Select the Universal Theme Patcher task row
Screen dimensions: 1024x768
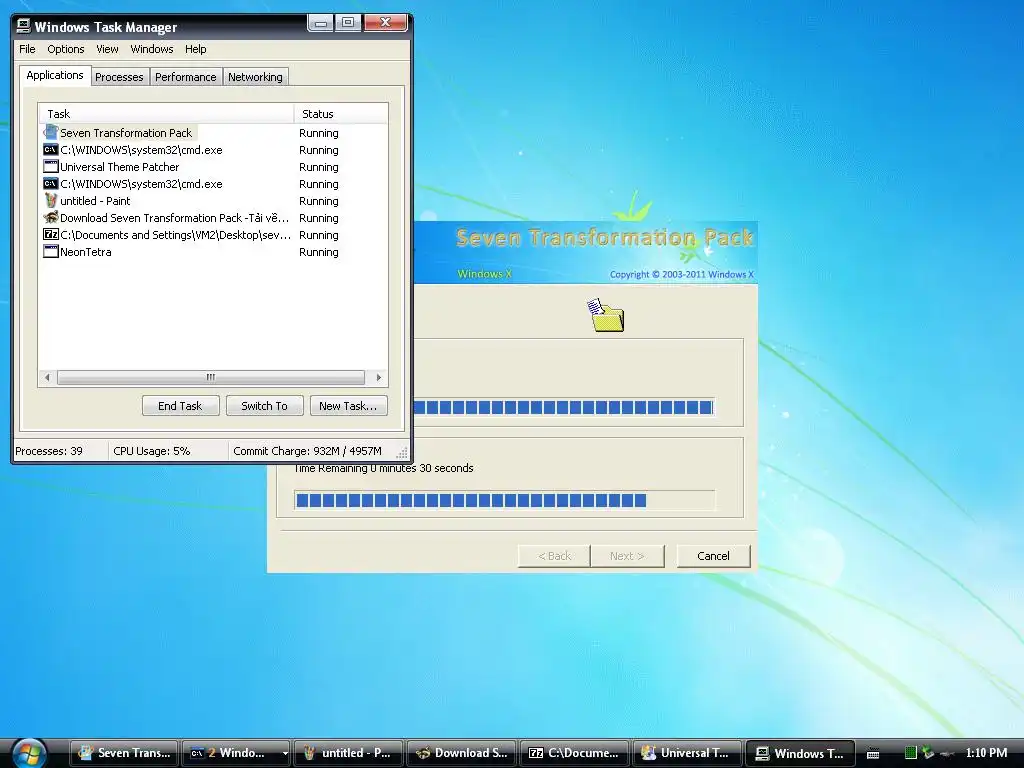point(214,167)
